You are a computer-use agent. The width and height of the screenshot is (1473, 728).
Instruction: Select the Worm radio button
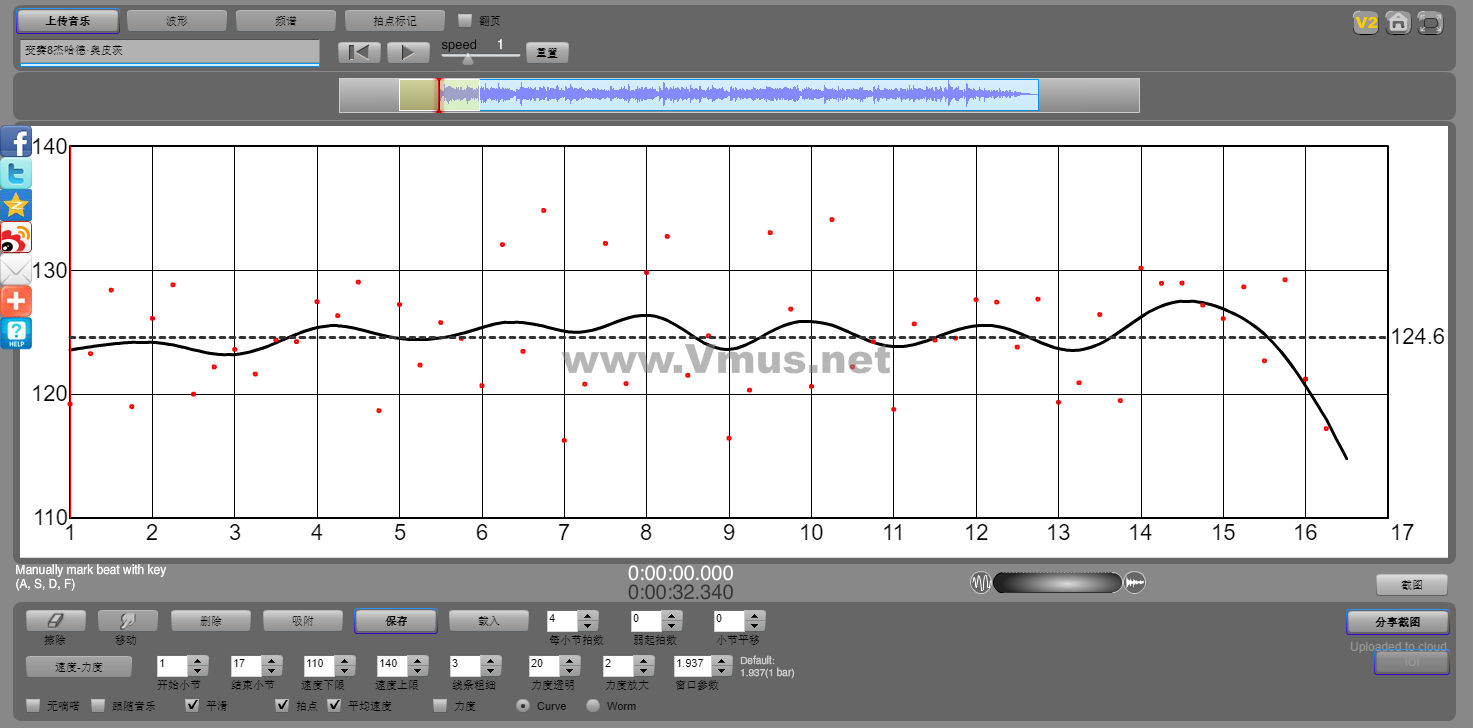[593, 706]
